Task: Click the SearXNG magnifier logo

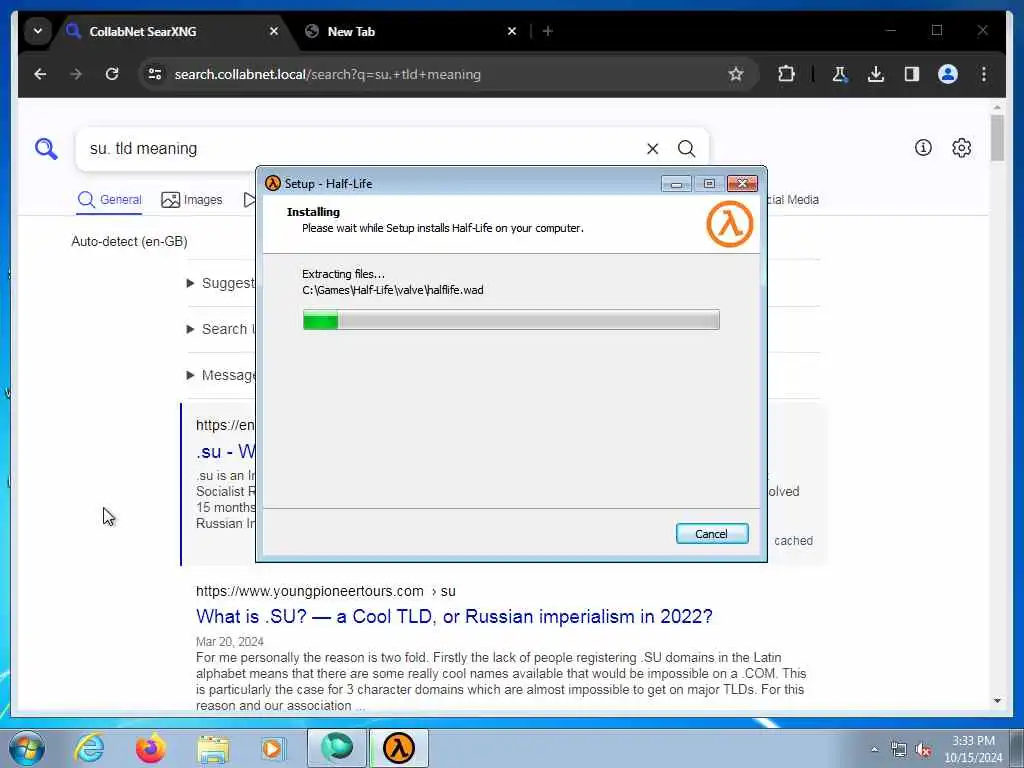Action: [46, 149]
